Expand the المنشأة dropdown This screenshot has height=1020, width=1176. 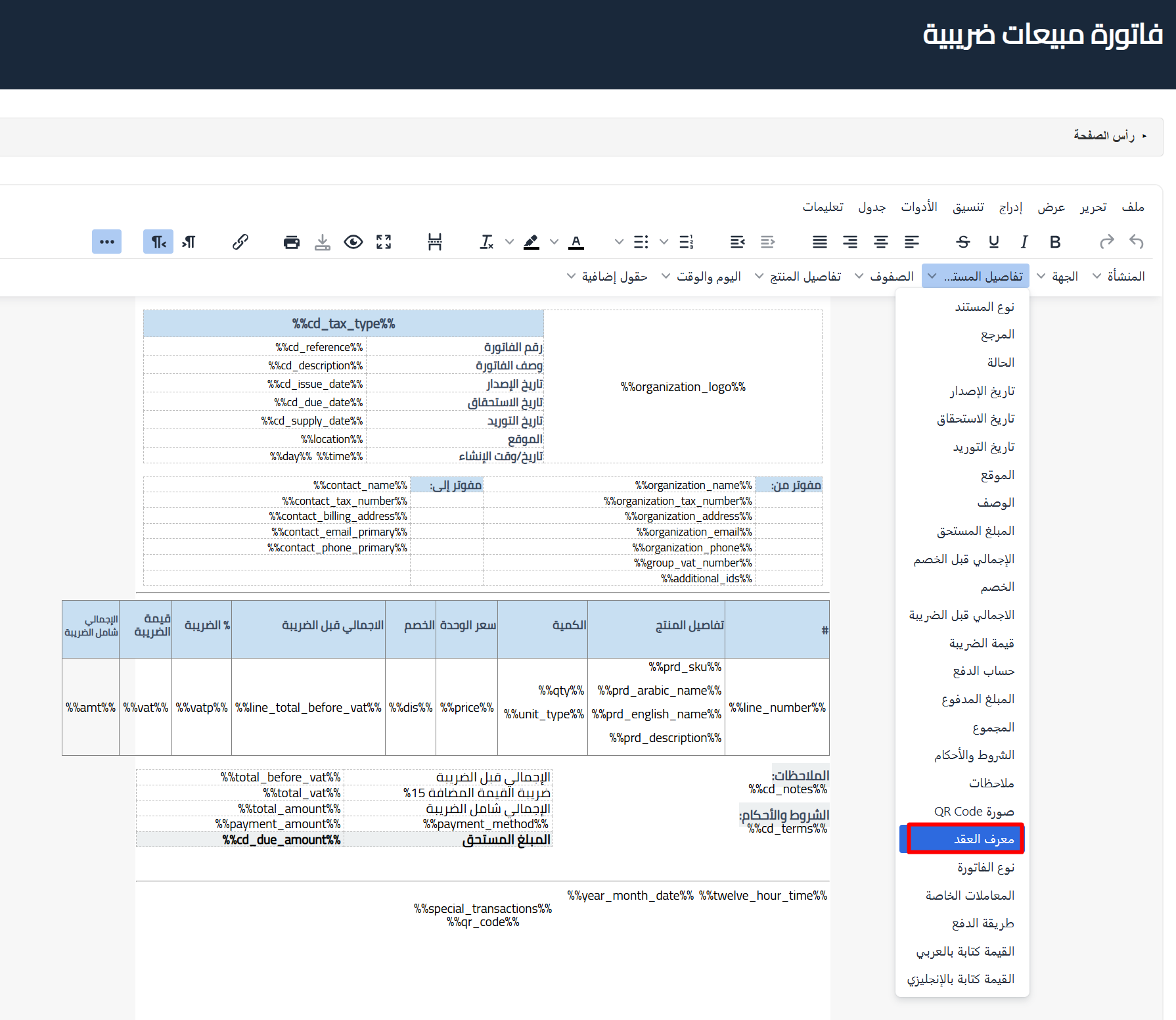tap(1119, 276)
